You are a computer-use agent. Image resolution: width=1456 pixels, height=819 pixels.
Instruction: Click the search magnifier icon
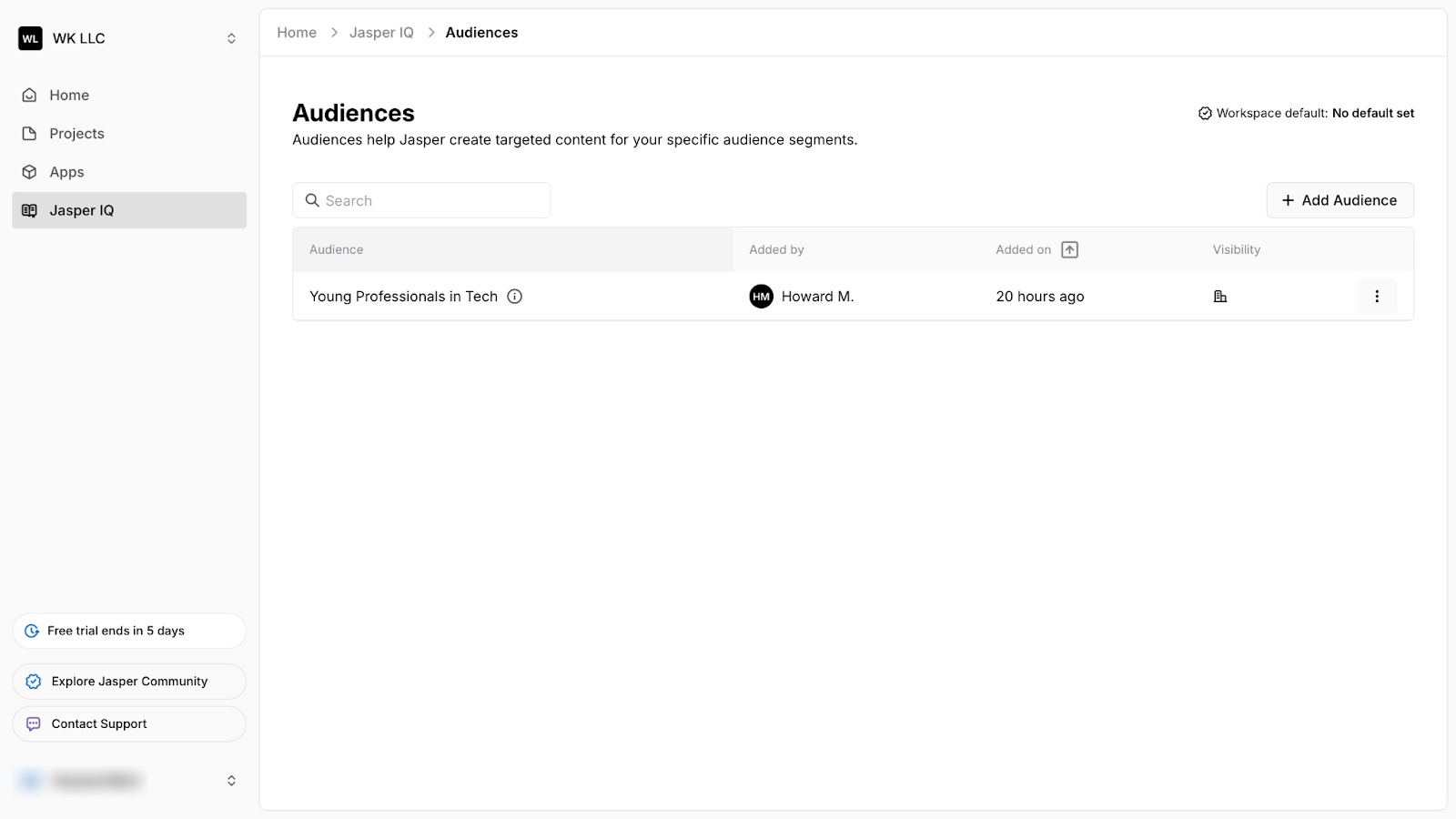click(312, 200)
